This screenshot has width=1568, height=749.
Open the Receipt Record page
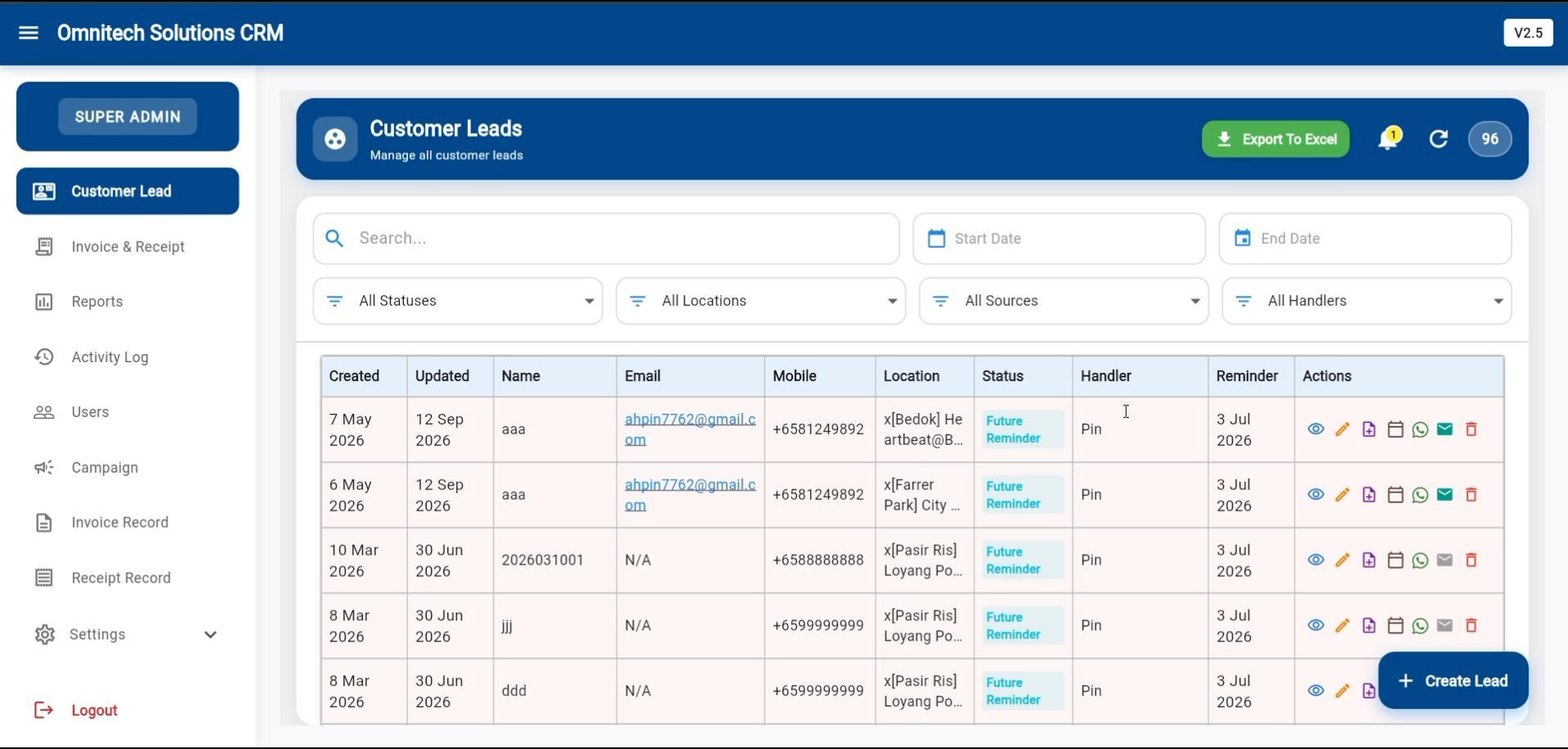click(128, 578)
